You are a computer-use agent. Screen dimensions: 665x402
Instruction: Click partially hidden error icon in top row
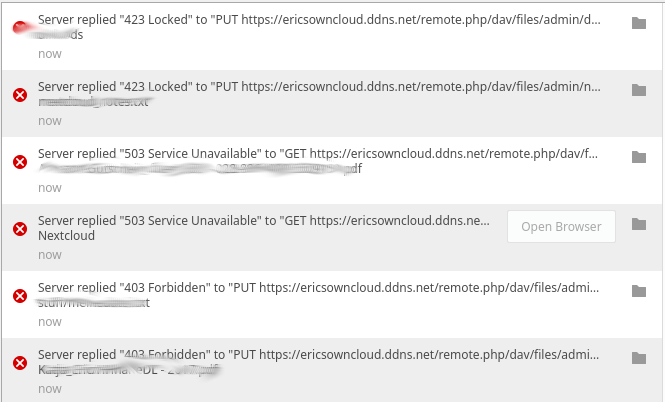pos(20,28)
